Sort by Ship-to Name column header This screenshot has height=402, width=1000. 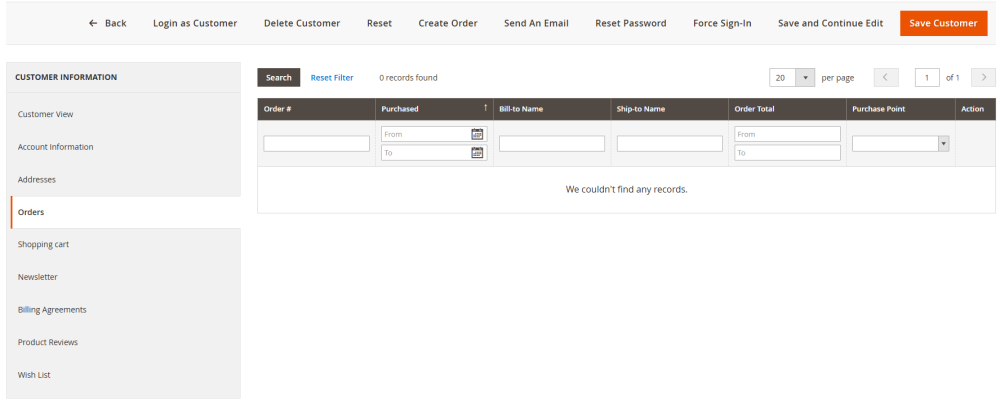coord(670,109)
